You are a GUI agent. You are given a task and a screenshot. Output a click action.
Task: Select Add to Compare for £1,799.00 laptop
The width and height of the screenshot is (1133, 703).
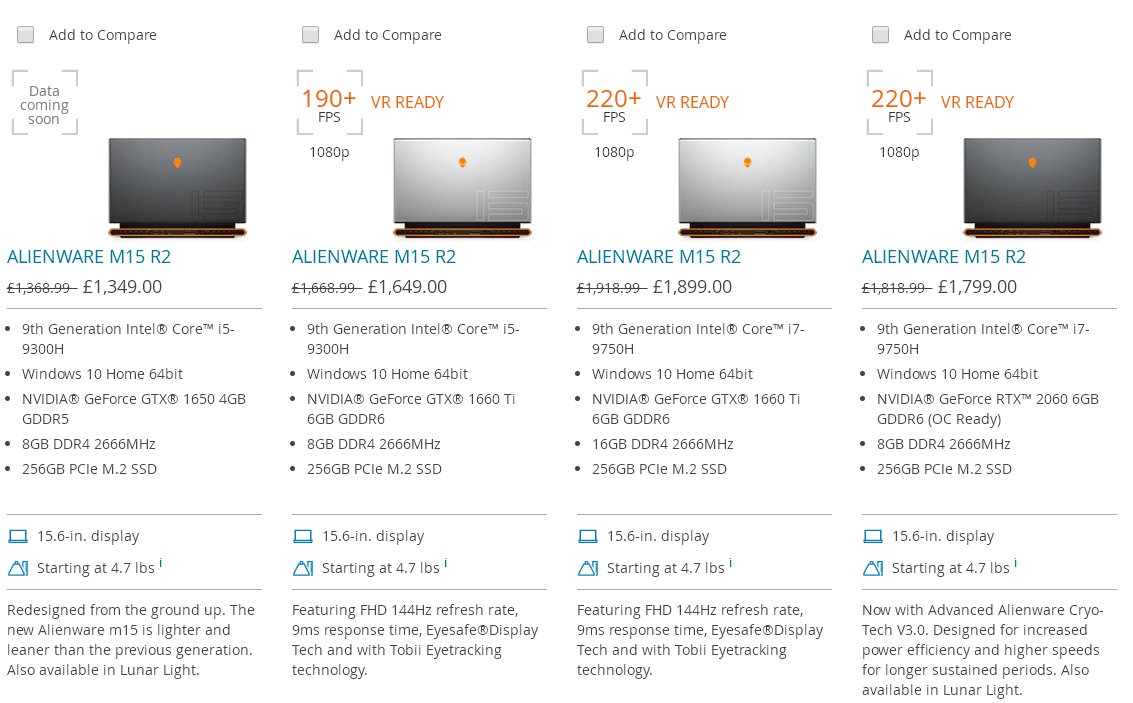coord(881,35)
